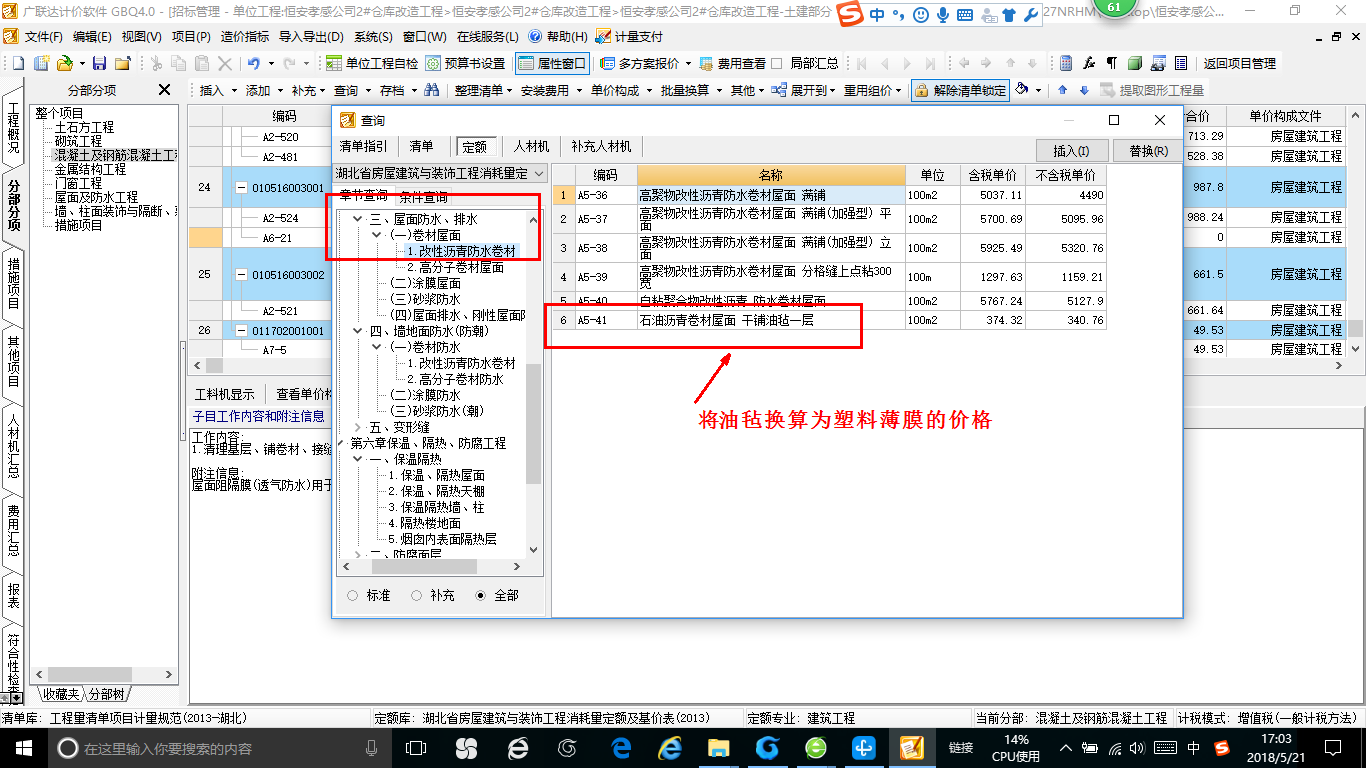
Task: Click the 名称 column header
Action: pos(771,175)
